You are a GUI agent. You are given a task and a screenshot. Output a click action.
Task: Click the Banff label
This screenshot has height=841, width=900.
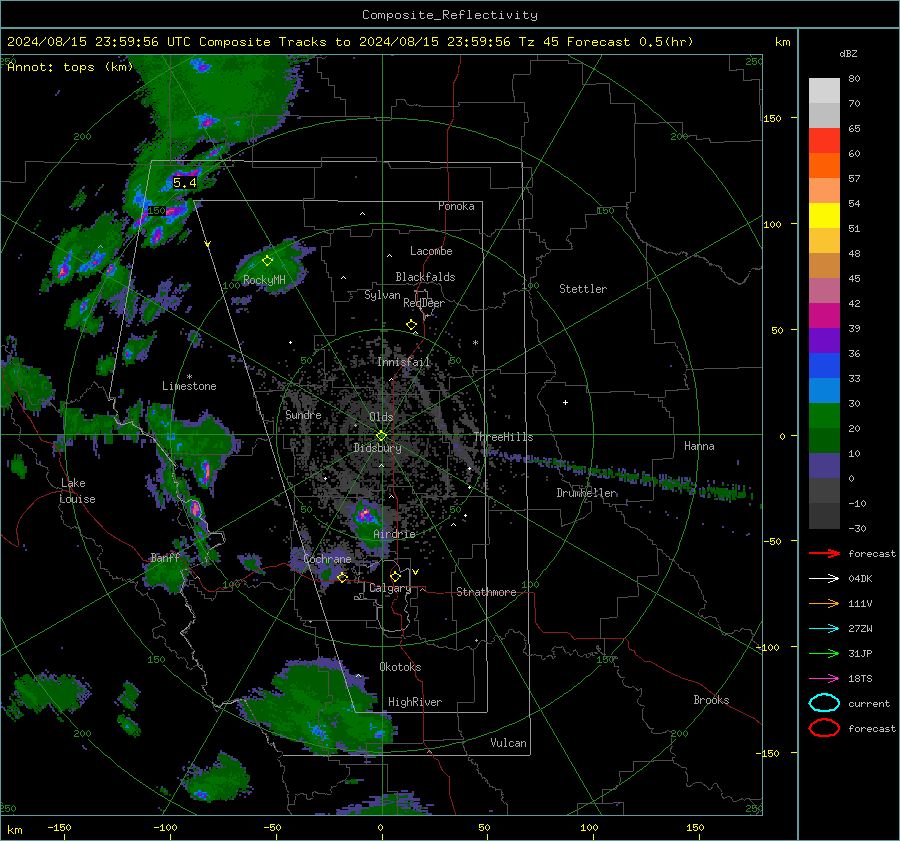click(165, 557)
